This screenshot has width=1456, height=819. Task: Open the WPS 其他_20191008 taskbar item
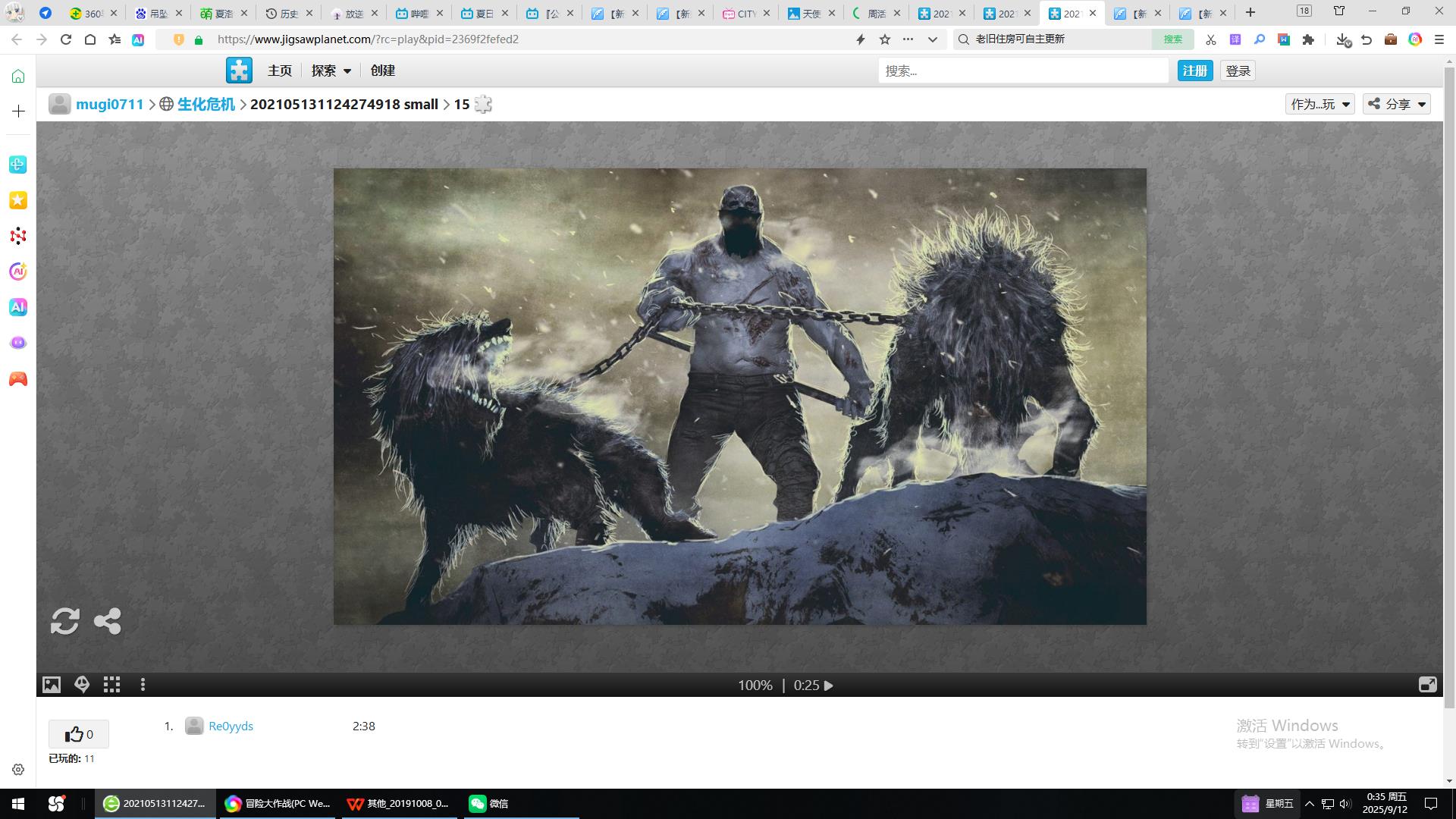pos(398,804)
